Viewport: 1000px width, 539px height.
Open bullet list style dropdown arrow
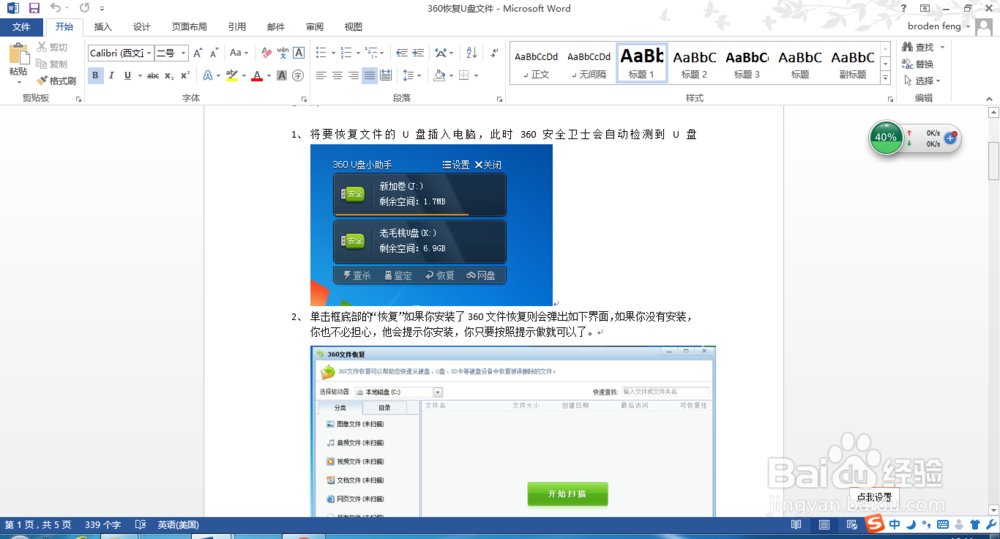click(333, 53)
